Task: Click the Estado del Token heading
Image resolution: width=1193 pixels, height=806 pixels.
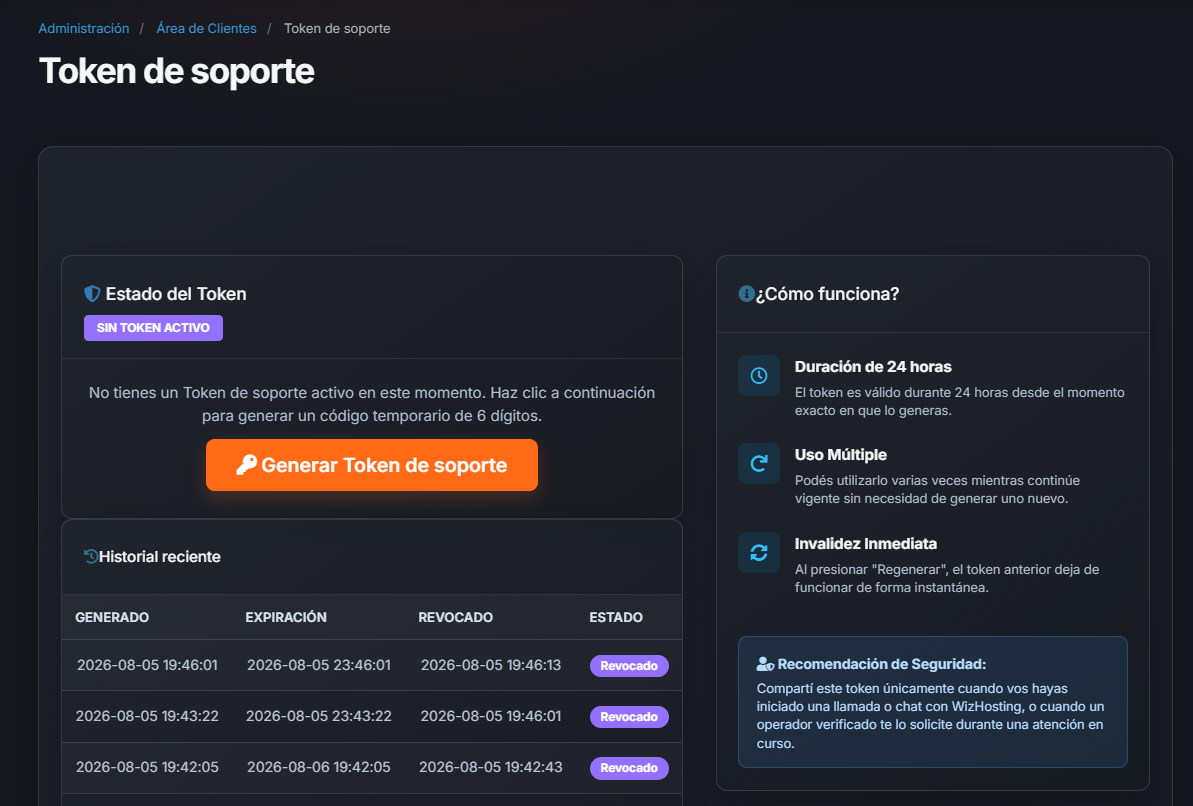Action: (176, 294)
